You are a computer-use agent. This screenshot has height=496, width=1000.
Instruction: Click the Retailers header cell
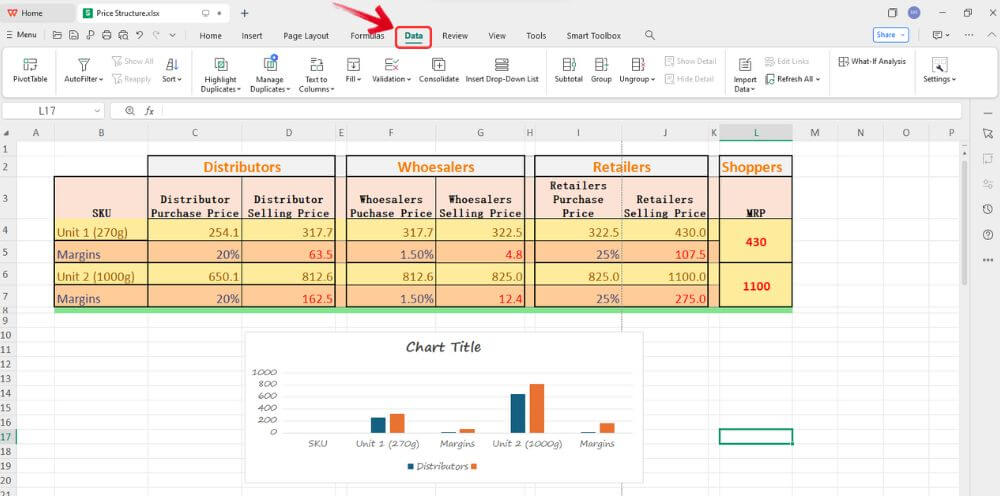[x=621, y=167]
